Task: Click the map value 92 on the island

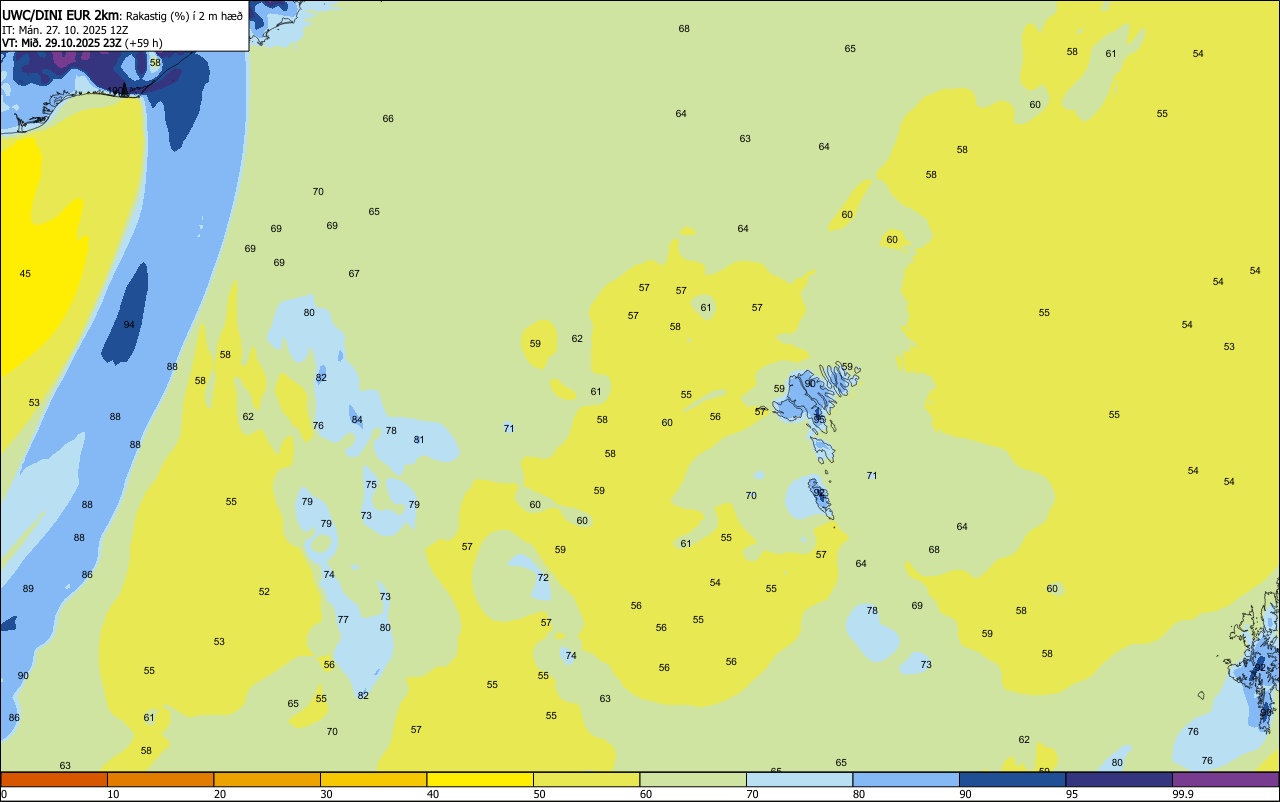Action: (819, 493)
